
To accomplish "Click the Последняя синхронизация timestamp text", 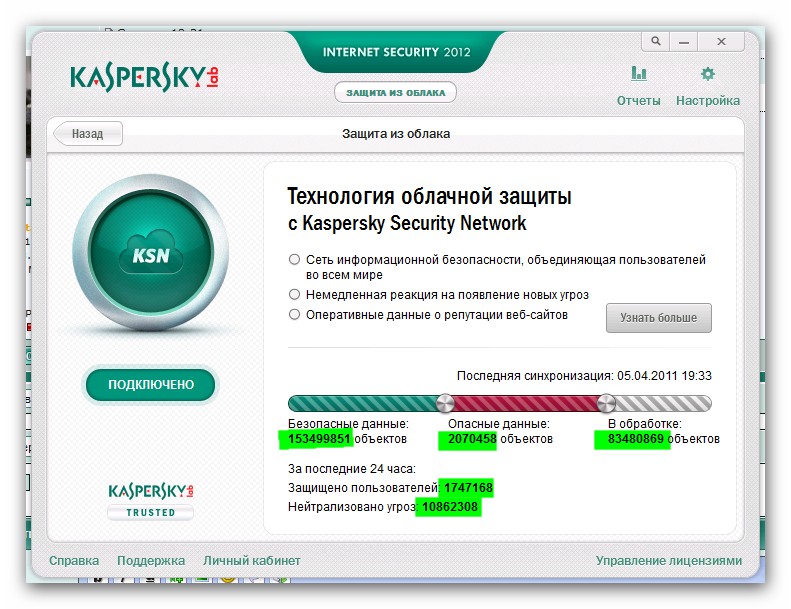I will tap(584, 376).
